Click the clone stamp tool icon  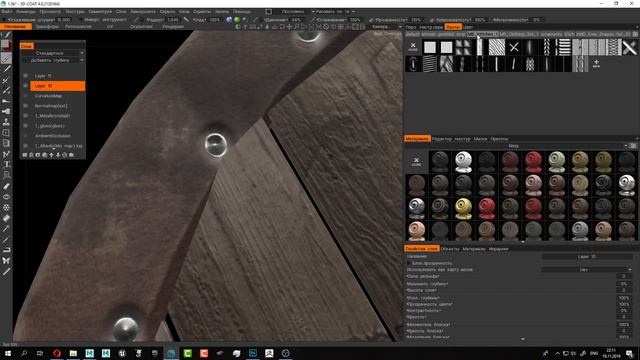click(6, 122)
